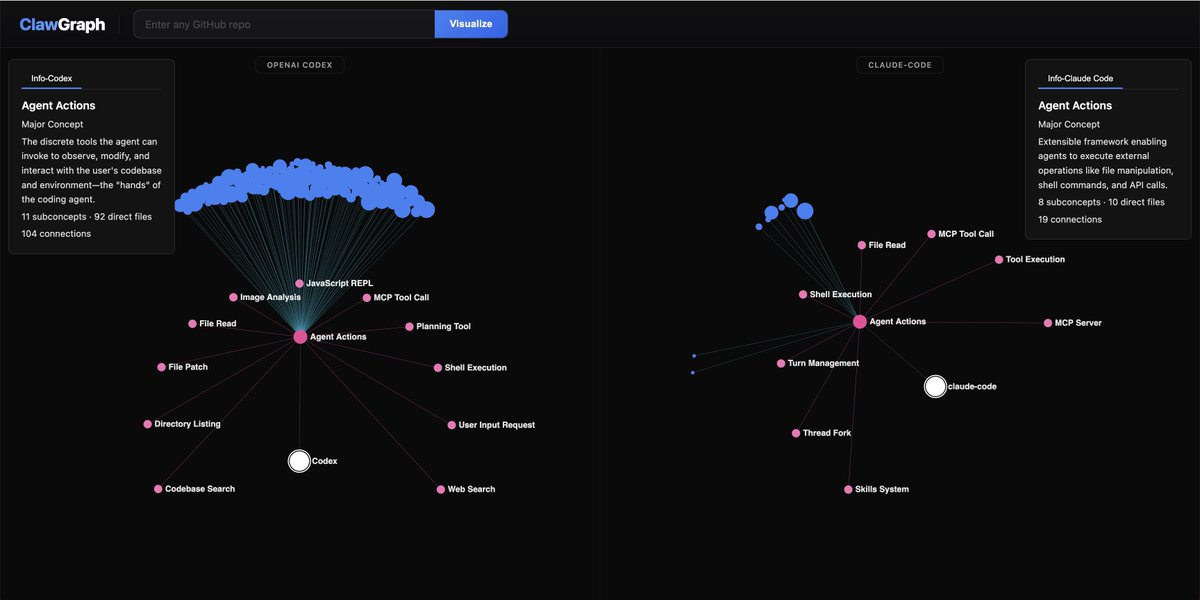Select the Tool Execution node
Image resolution: width=1200 pixels, height=600 pixels.
[998, 260]
